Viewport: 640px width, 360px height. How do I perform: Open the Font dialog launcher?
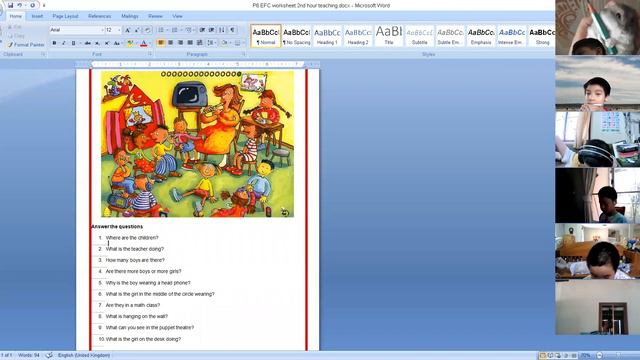[150, 54]
